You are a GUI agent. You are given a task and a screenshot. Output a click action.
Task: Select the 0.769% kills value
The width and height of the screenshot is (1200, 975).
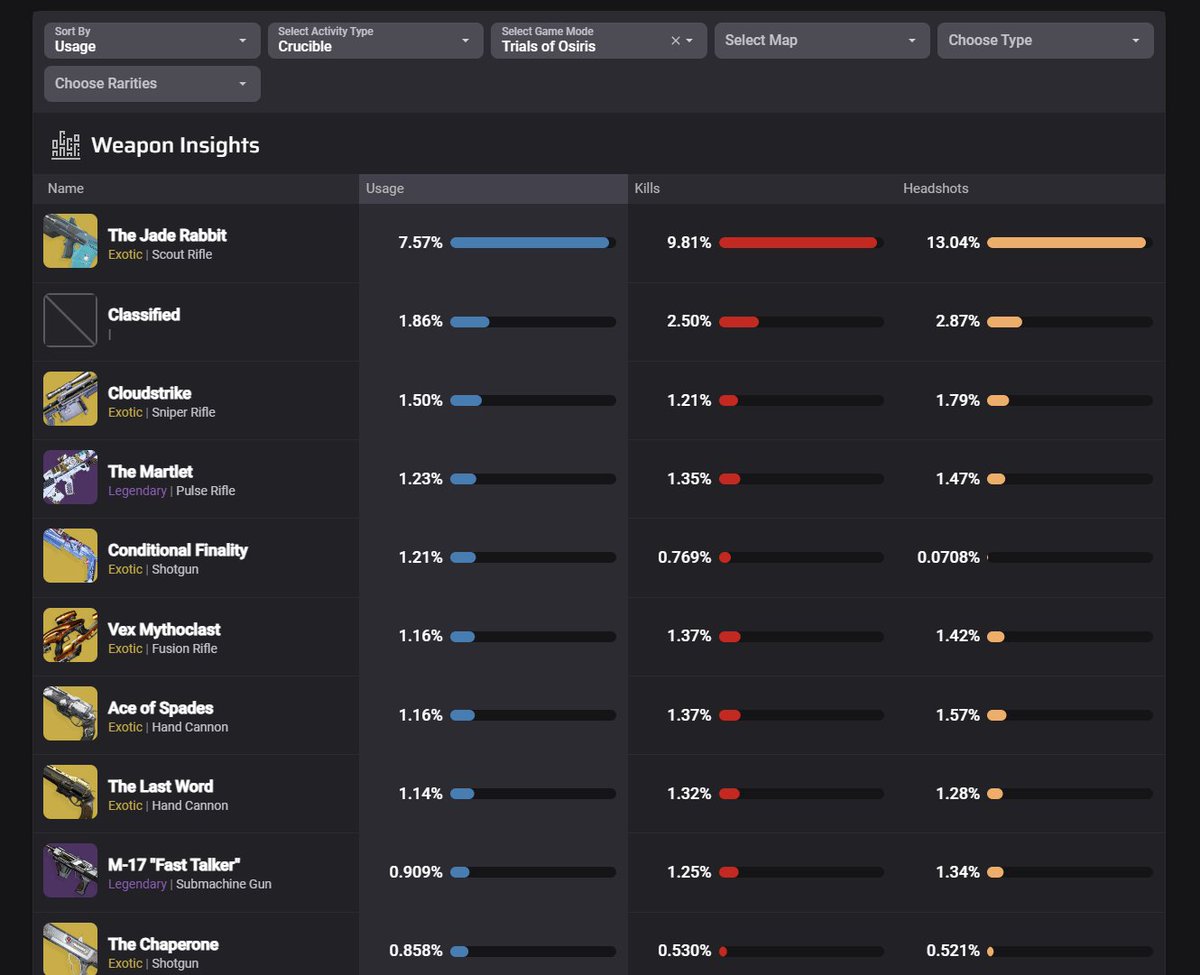(685, 557)
